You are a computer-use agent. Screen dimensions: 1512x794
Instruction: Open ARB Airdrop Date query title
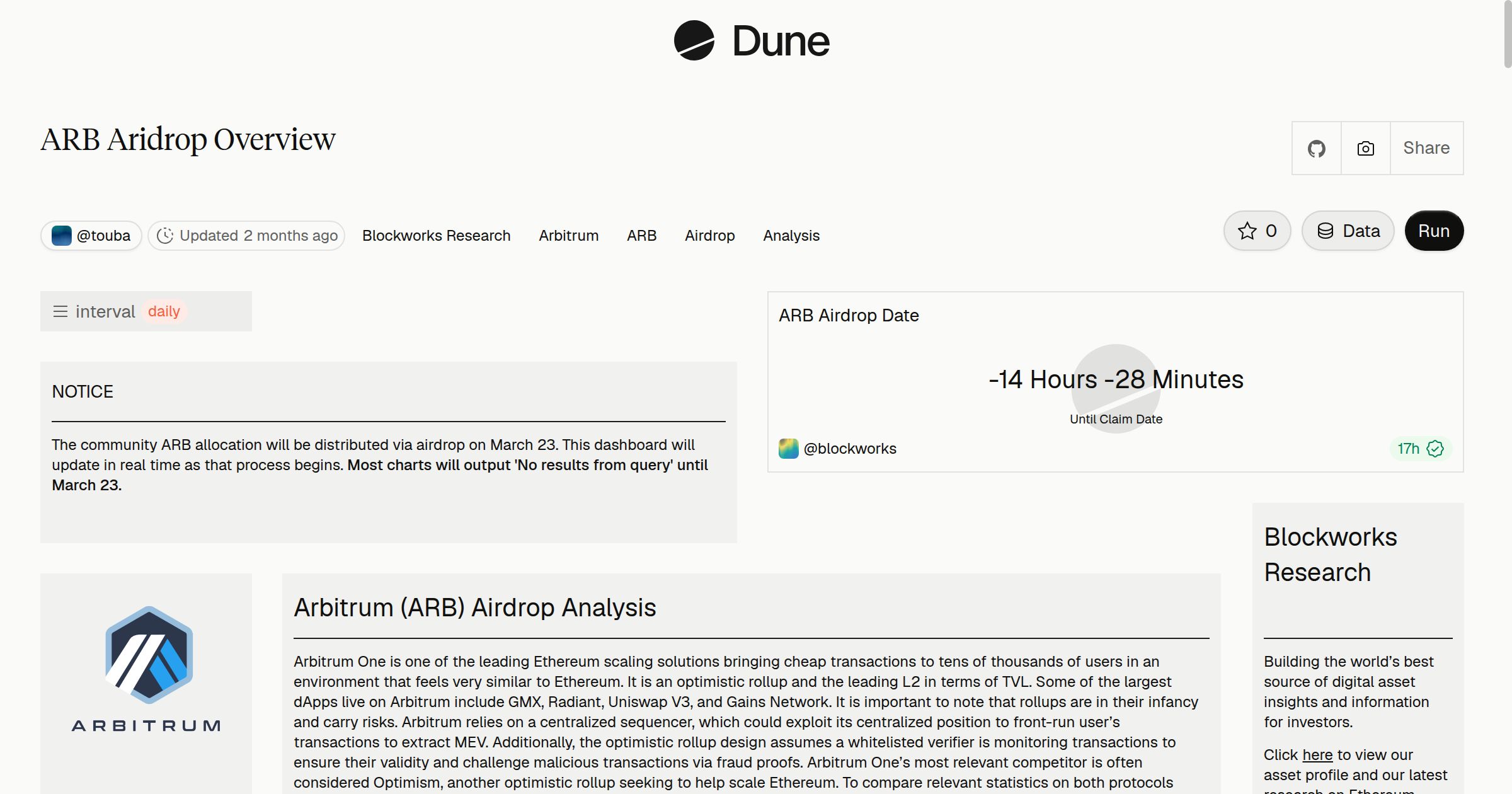[849, 315]
